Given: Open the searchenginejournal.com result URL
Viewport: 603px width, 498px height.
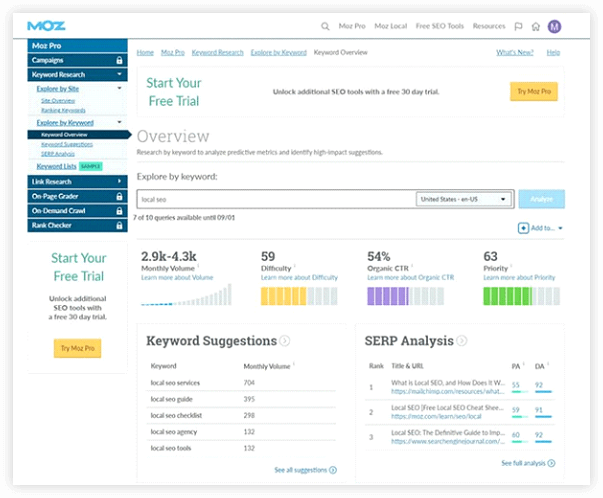Looking at the screenshot, I should point(448,441).
